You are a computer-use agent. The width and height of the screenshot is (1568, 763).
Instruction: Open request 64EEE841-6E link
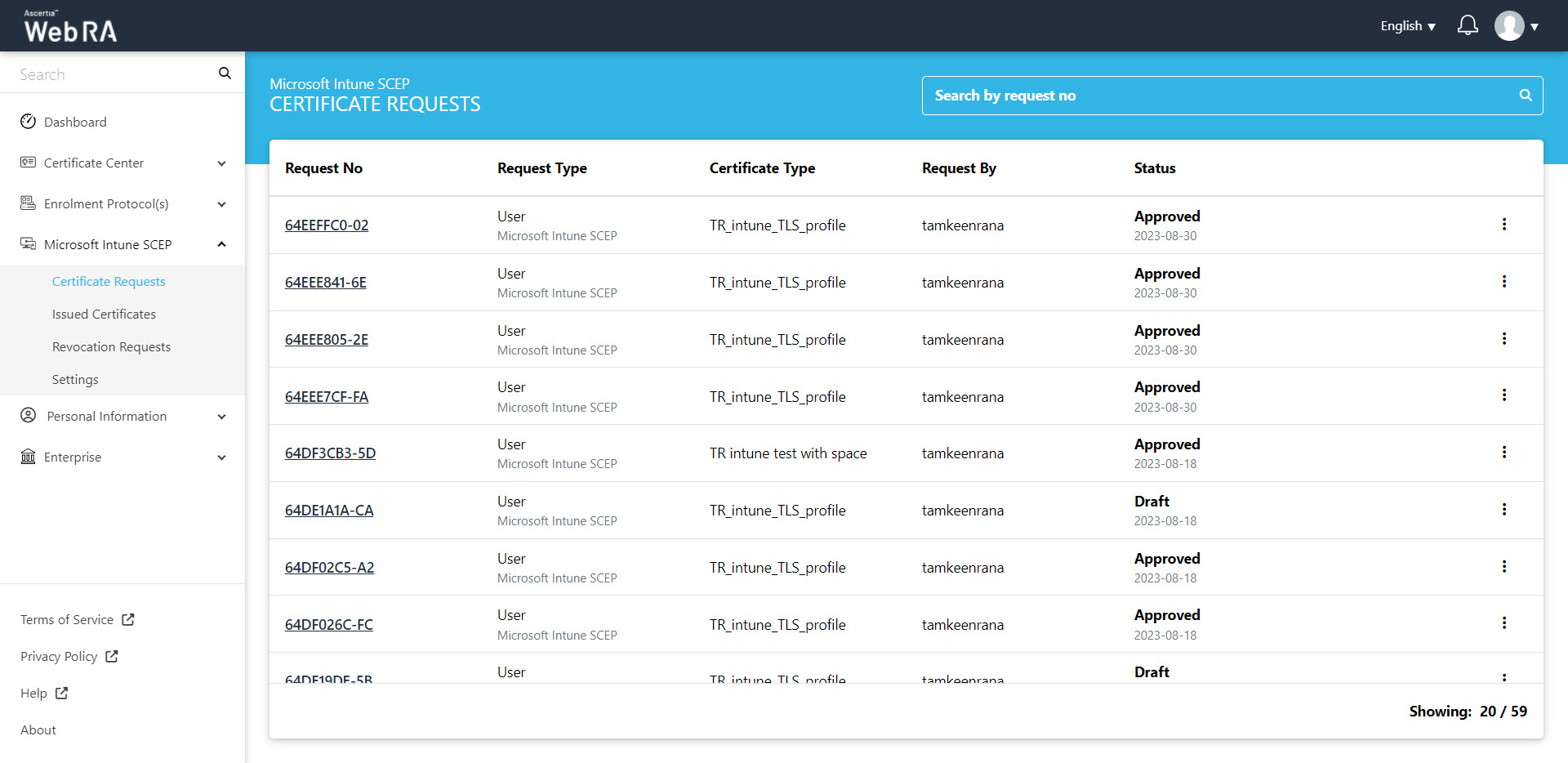tap(325, 283)
